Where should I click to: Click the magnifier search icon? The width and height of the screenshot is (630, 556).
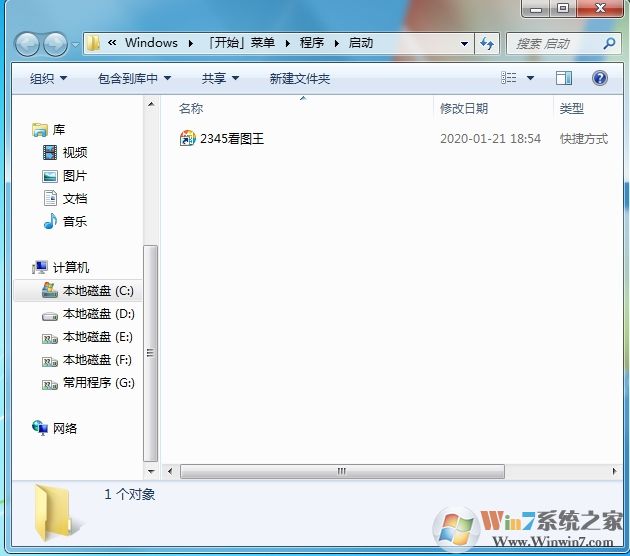610,43
